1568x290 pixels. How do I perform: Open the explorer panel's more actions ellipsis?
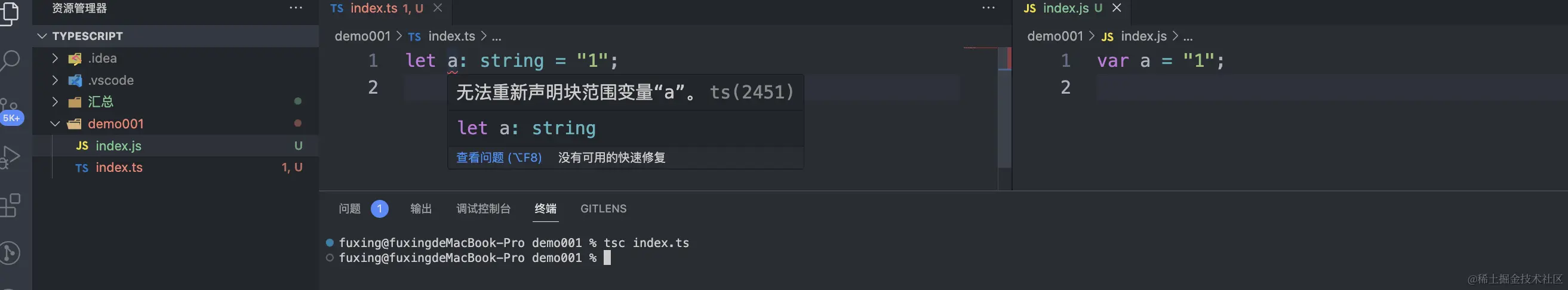[296, 8]
